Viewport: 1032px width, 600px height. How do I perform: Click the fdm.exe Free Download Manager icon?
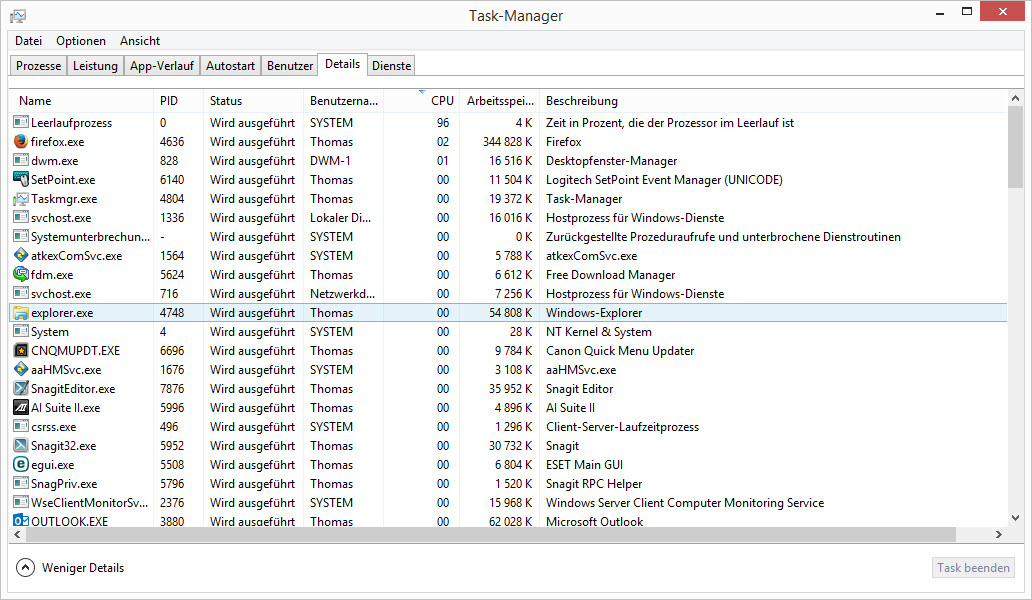point(20,274)
